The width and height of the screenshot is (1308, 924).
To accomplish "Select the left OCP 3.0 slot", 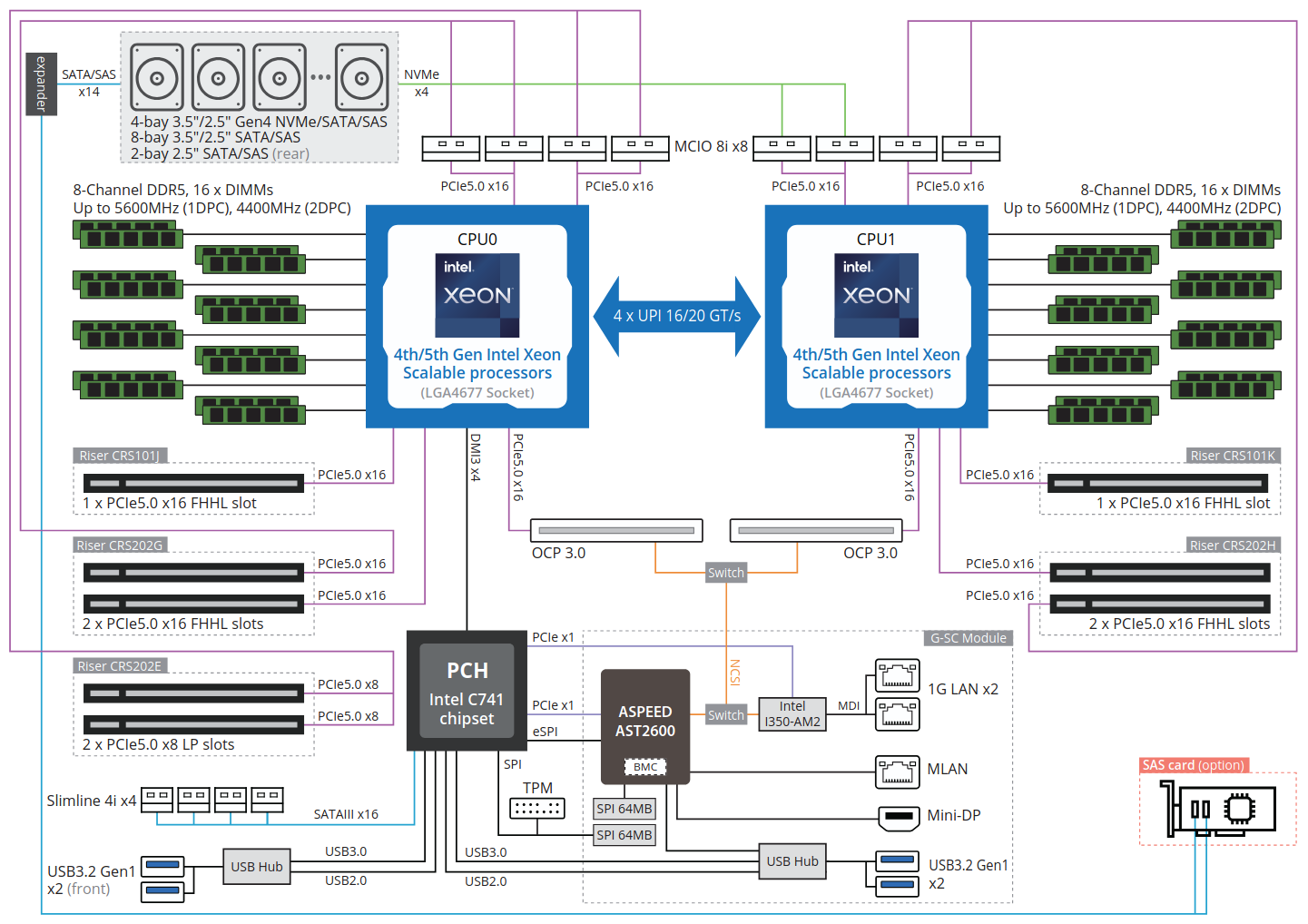I will pyautogui.click(x=616, y=530).
